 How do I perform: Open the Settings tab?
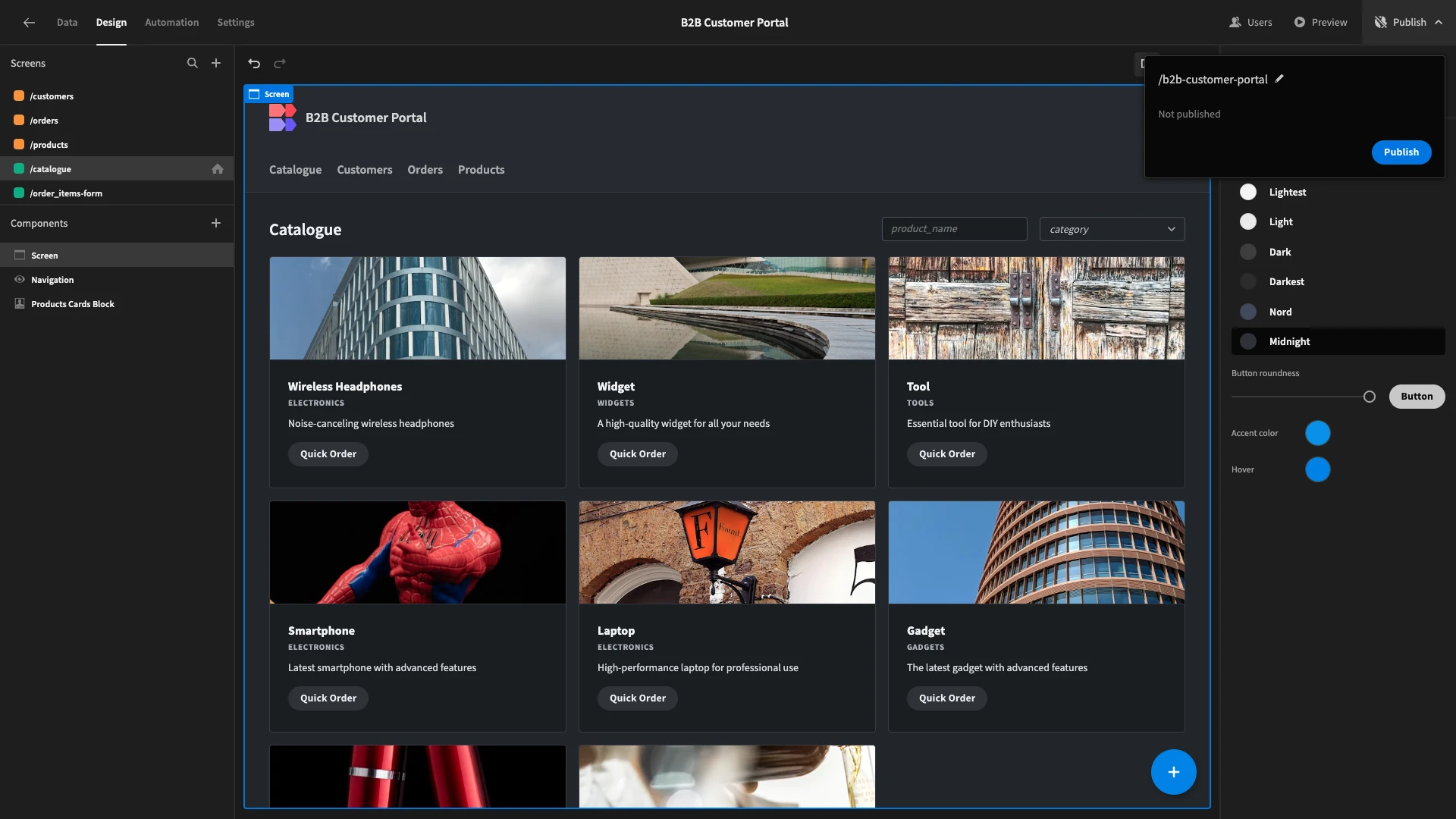(x=236, y=22)
